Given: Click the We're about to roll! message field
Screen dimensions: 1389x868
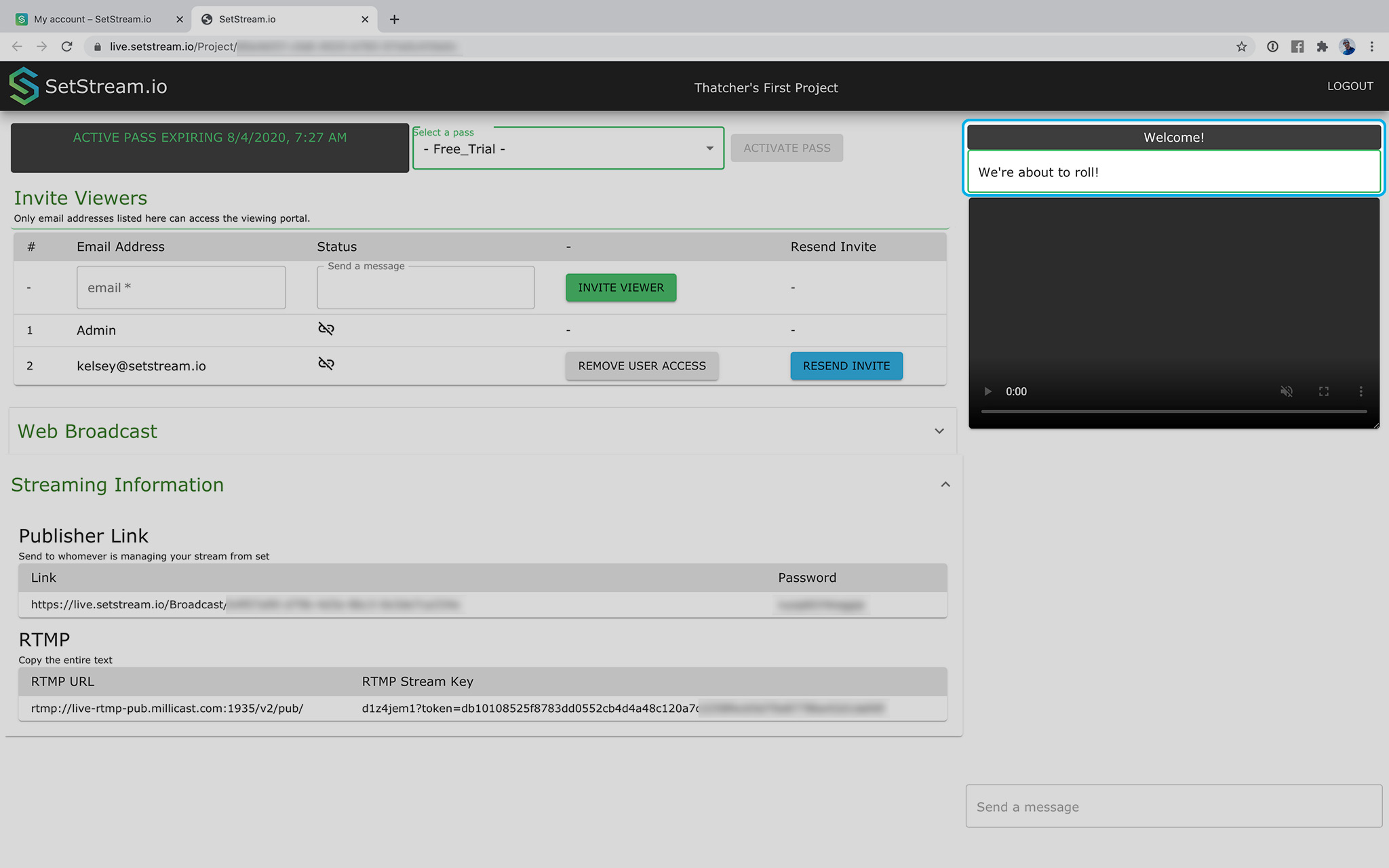Looking at the screenshot, I should click(1174, 172).
